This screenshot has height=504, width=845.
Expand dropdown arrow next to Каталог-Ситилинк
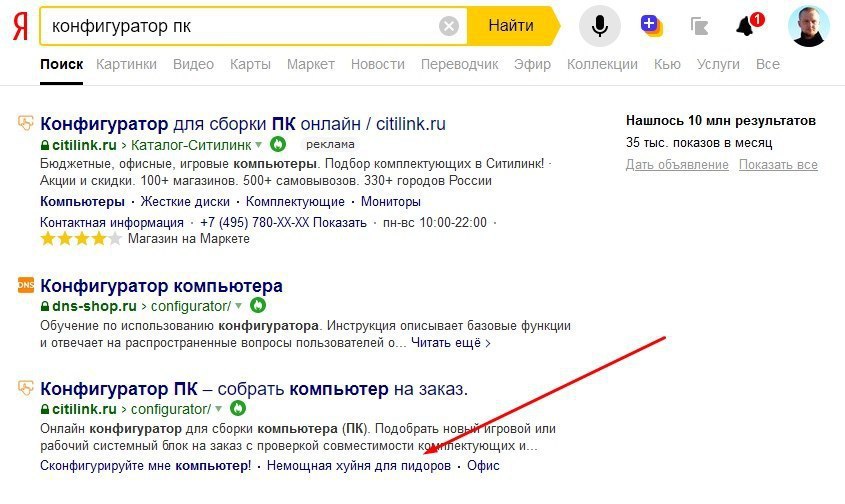click(x=259, y=144)
